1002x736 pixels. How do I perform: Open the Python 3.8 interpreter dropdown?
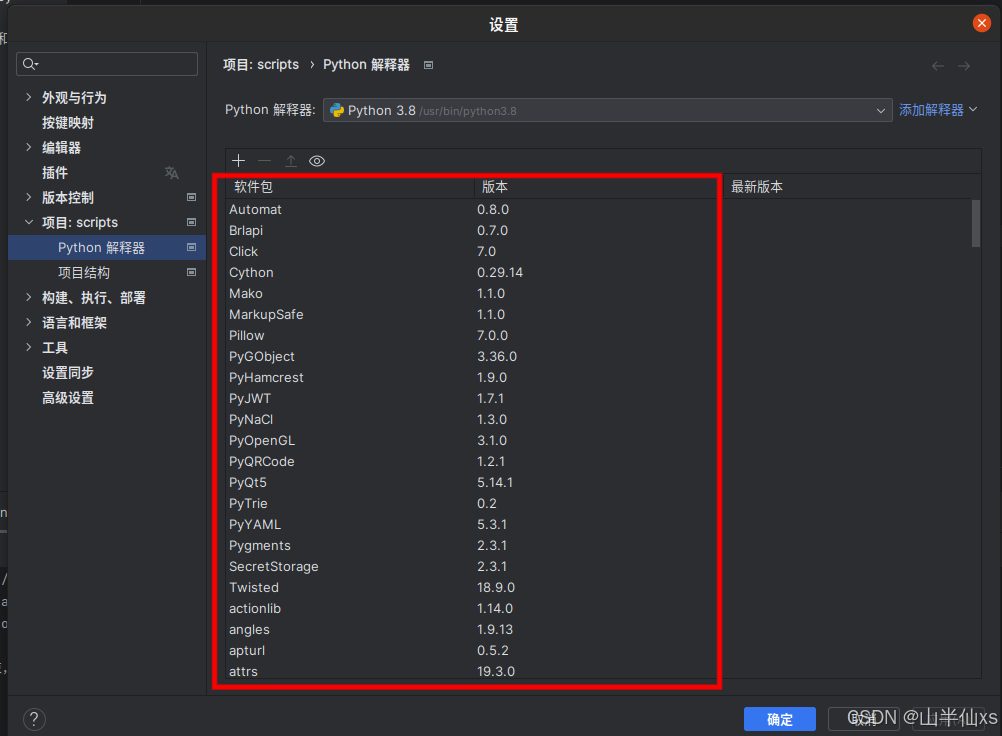[x=607, y=111]
